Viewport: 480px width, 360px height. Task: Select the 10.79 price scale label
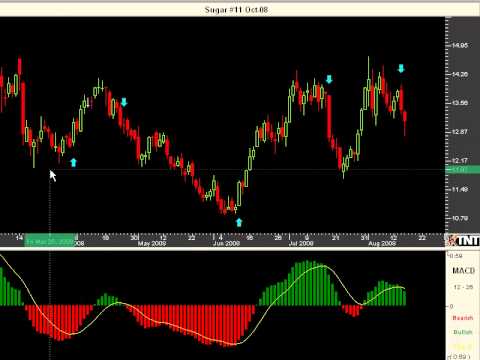click(459, 218)
